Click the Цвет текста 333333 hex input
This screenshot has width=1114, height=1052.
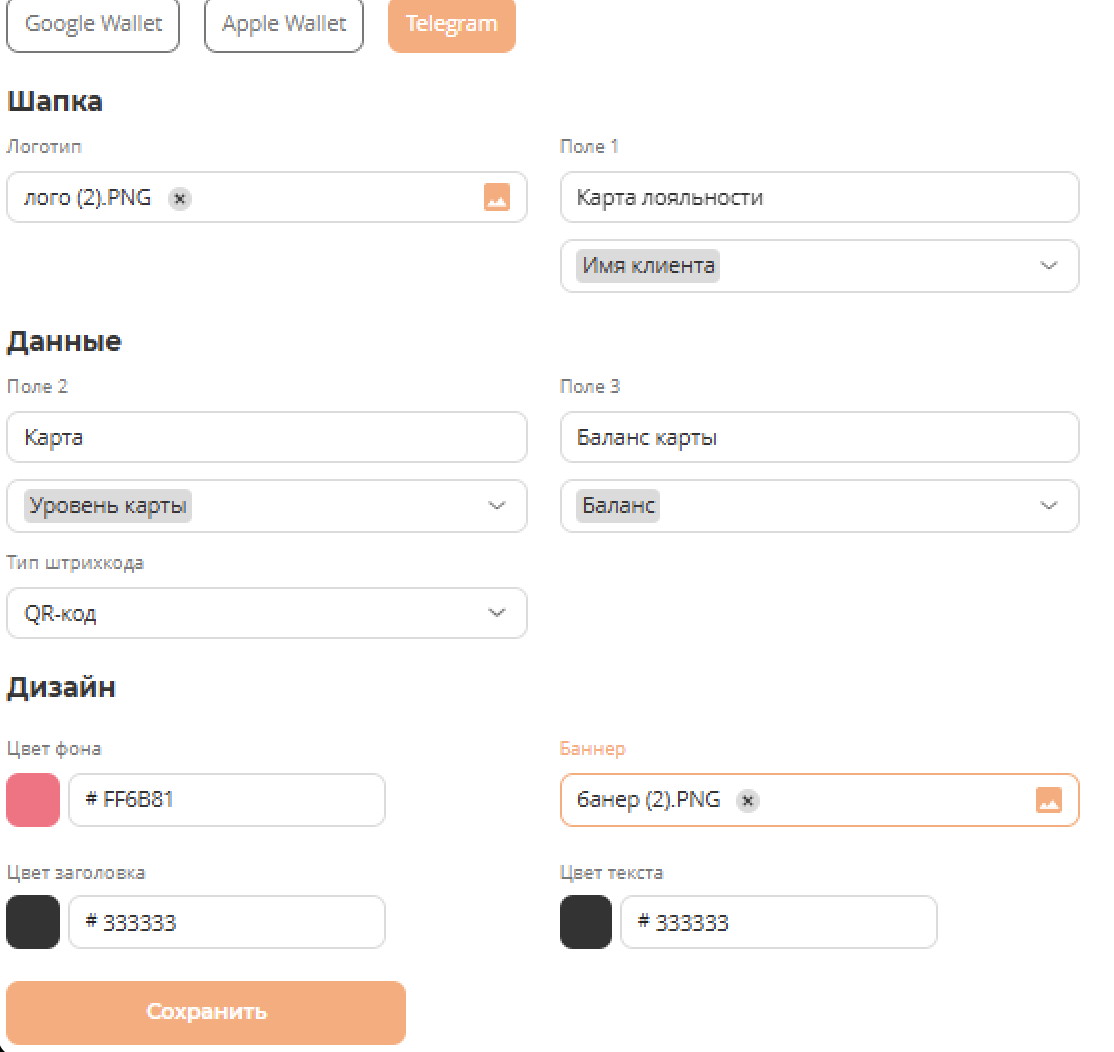[x=779, y=922]
